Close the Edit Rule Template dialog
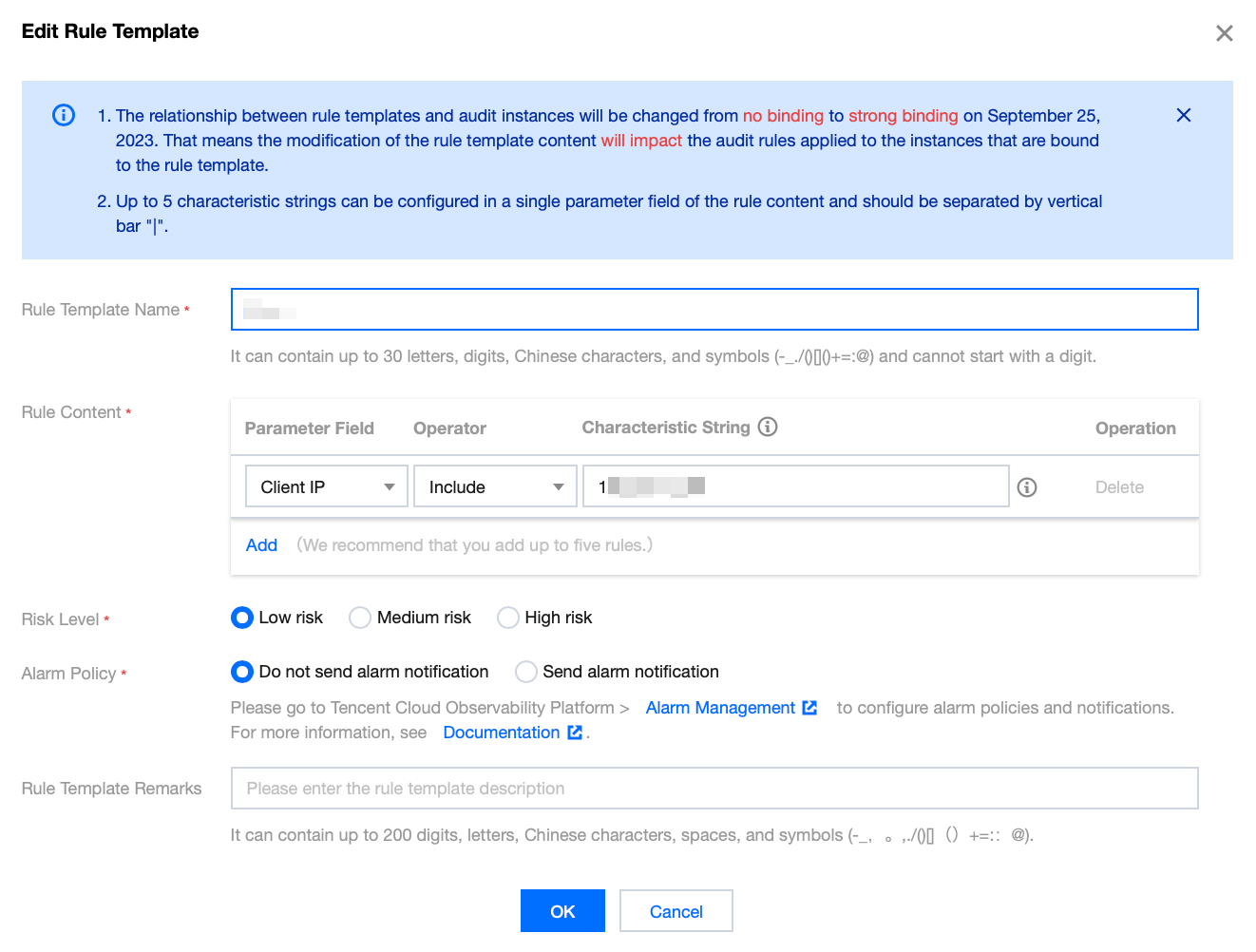 [1224, 33]
